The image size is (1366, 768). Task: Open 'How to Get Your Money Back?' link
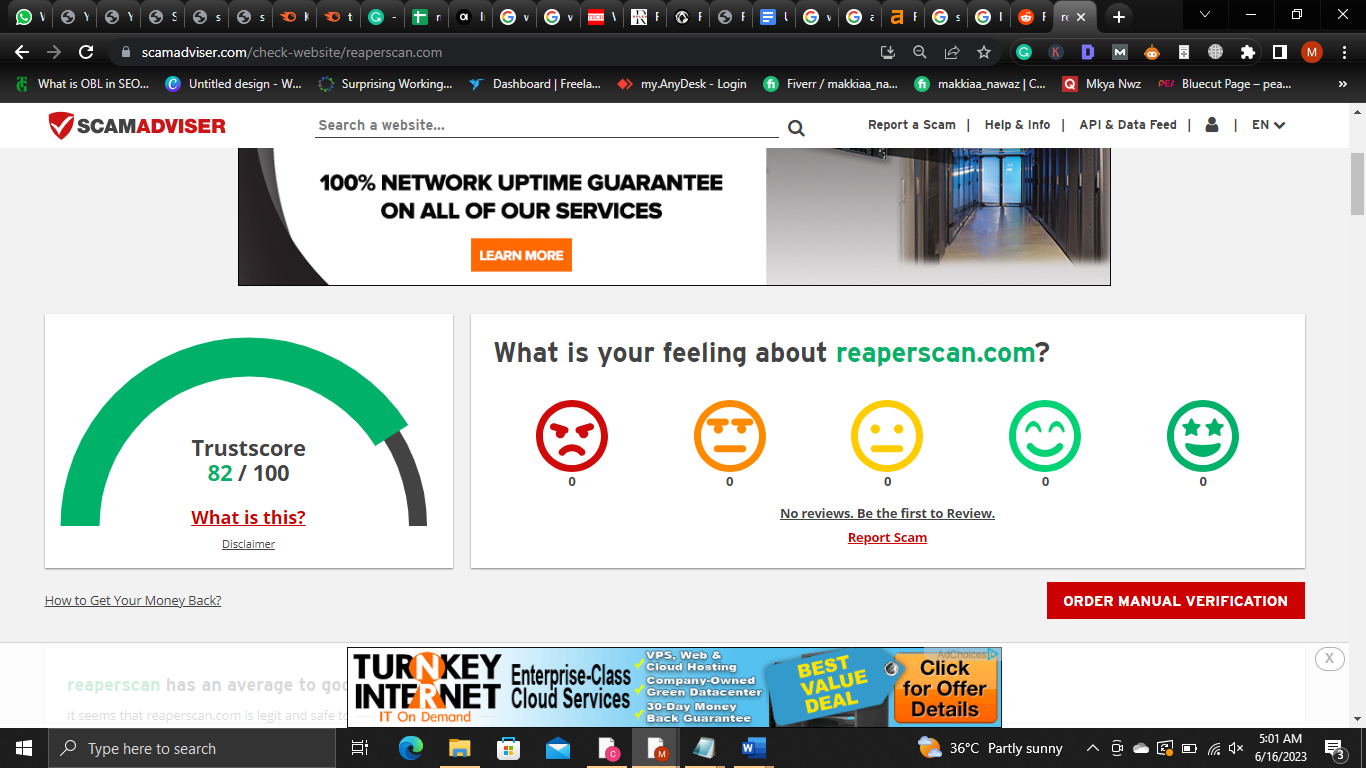click(x=133, y=600)
